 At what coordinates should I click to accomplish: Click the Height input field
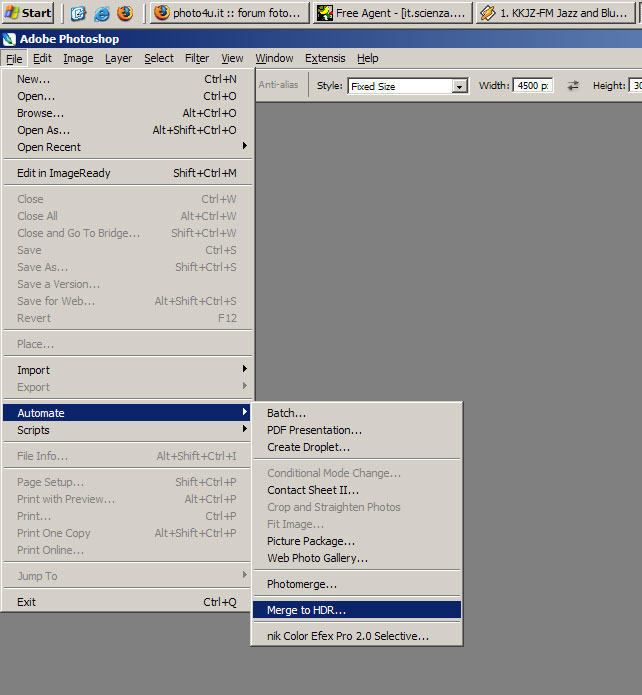click(636, 86)
